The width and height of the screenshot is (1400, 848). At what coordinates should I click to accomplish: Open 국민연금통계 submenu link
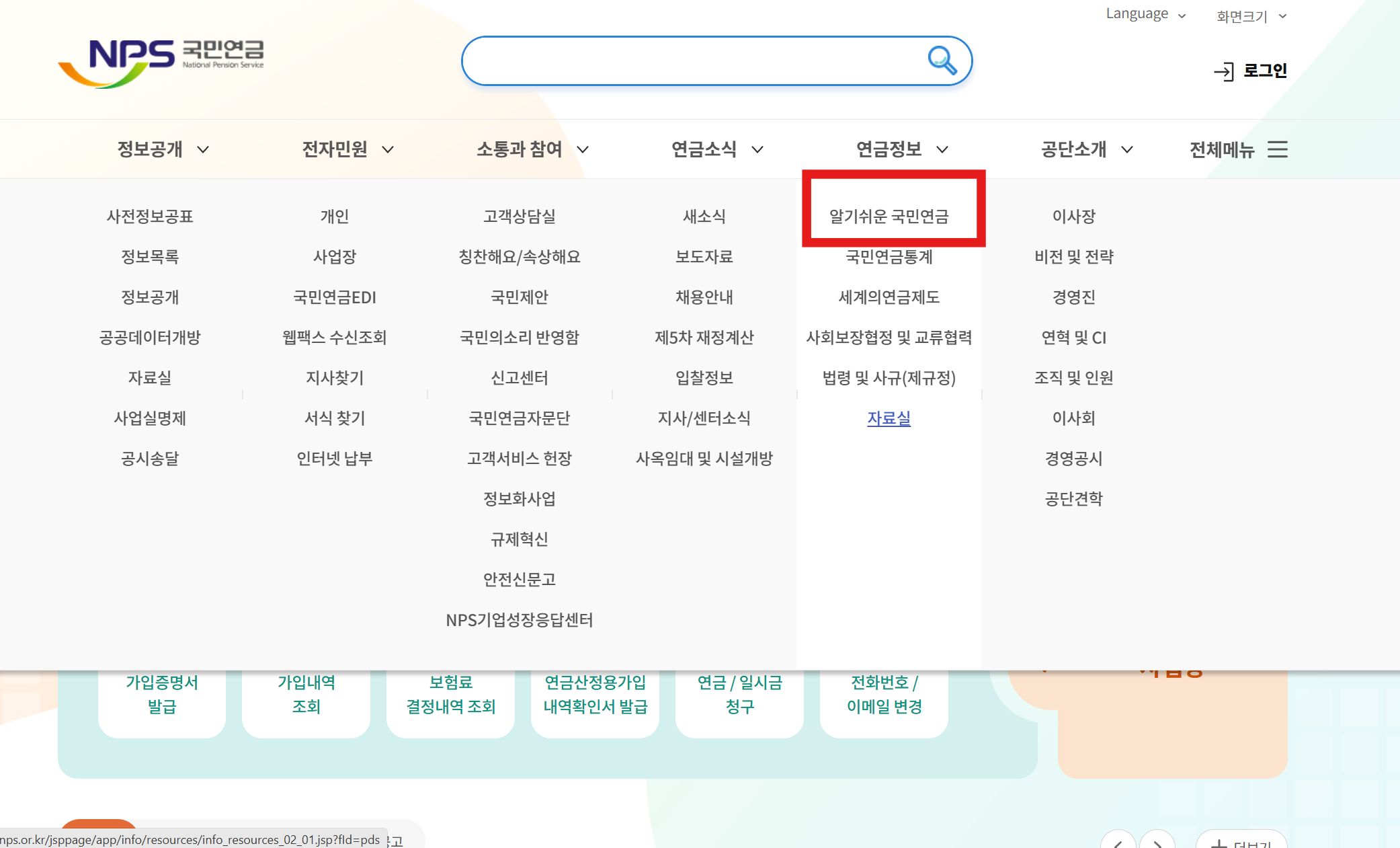pos(889,257)
